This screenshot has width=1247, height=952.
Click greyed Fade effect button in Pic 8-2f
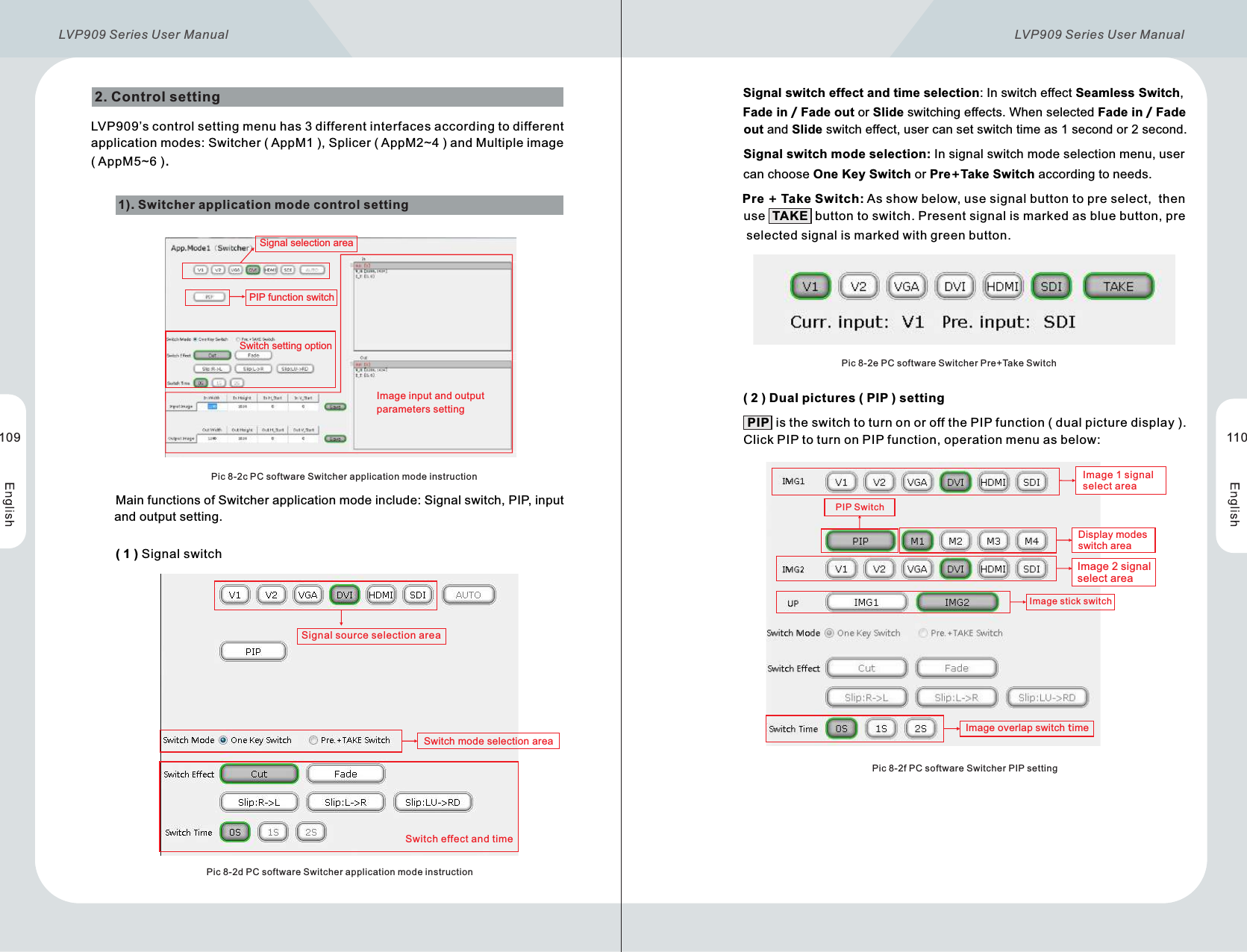[x=957, y=668]
